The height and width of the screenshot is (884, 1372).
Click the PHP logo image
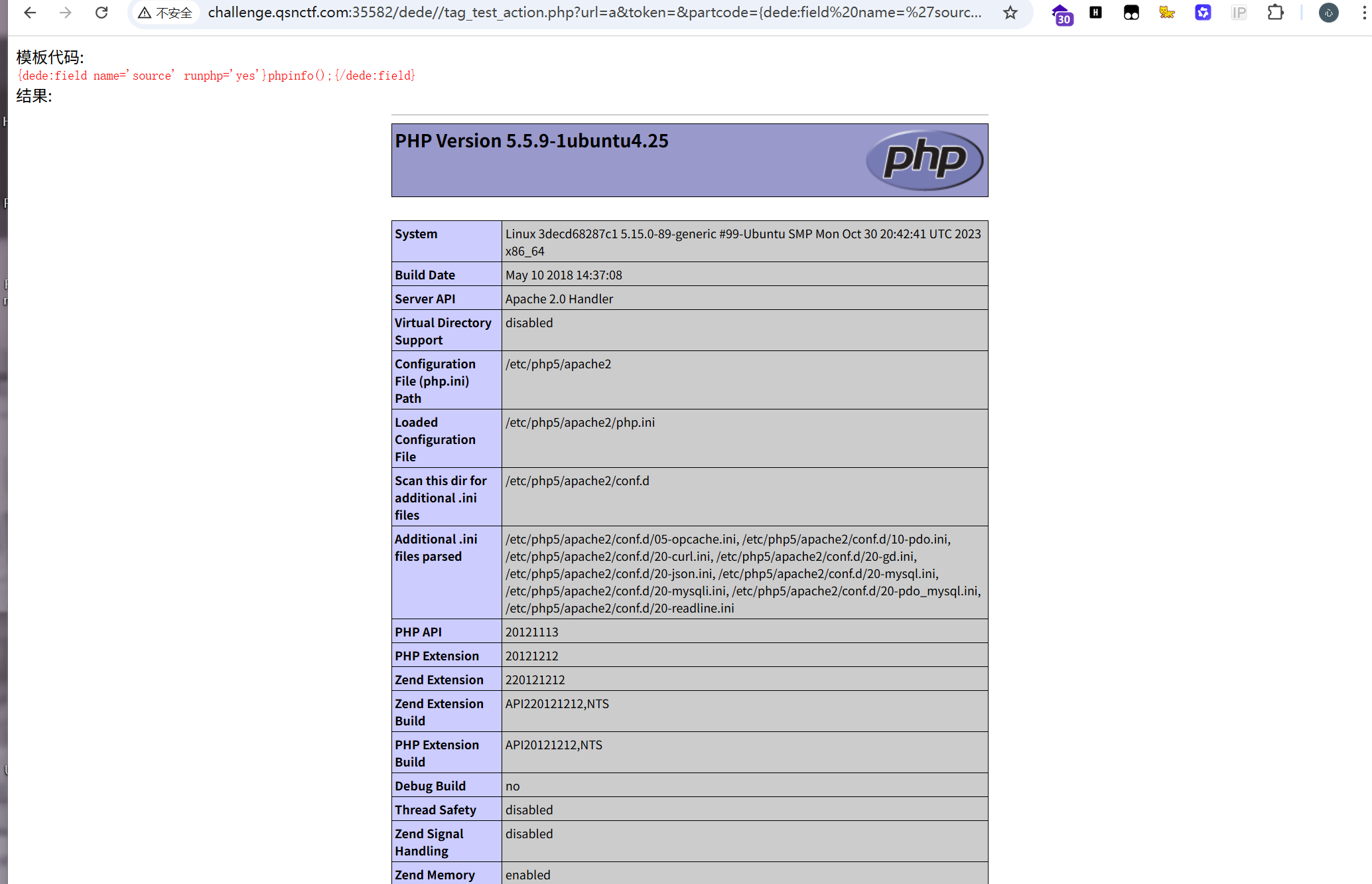pos(924,160)
